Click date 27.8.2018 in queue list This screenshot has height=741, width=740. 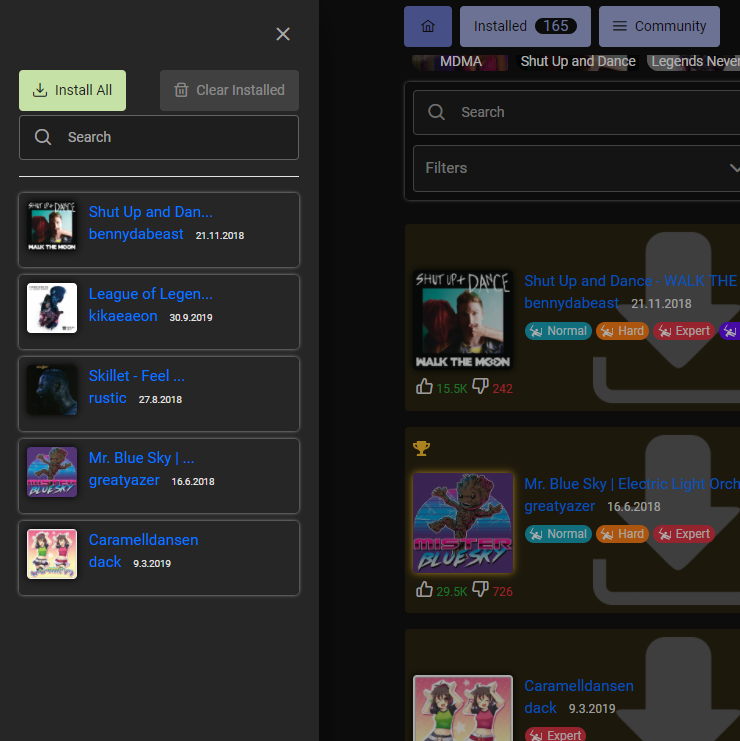(x=160, y=400)
